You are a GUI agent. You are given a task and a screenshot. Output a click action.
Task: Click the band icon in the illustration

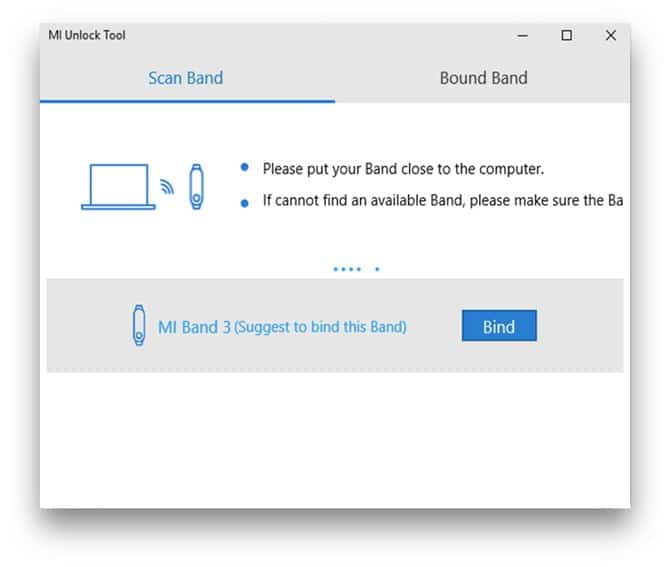tap(196, 187)
